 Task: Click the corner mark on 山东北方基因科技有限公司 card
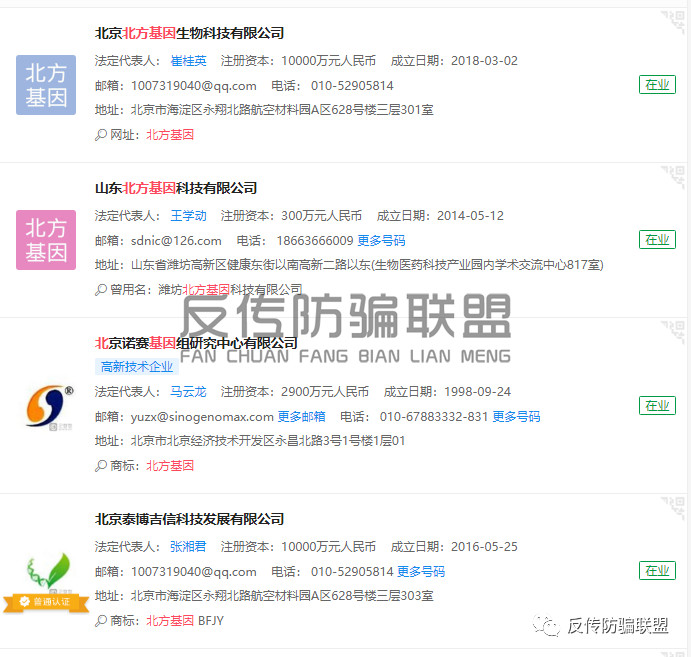pos(673,177)
